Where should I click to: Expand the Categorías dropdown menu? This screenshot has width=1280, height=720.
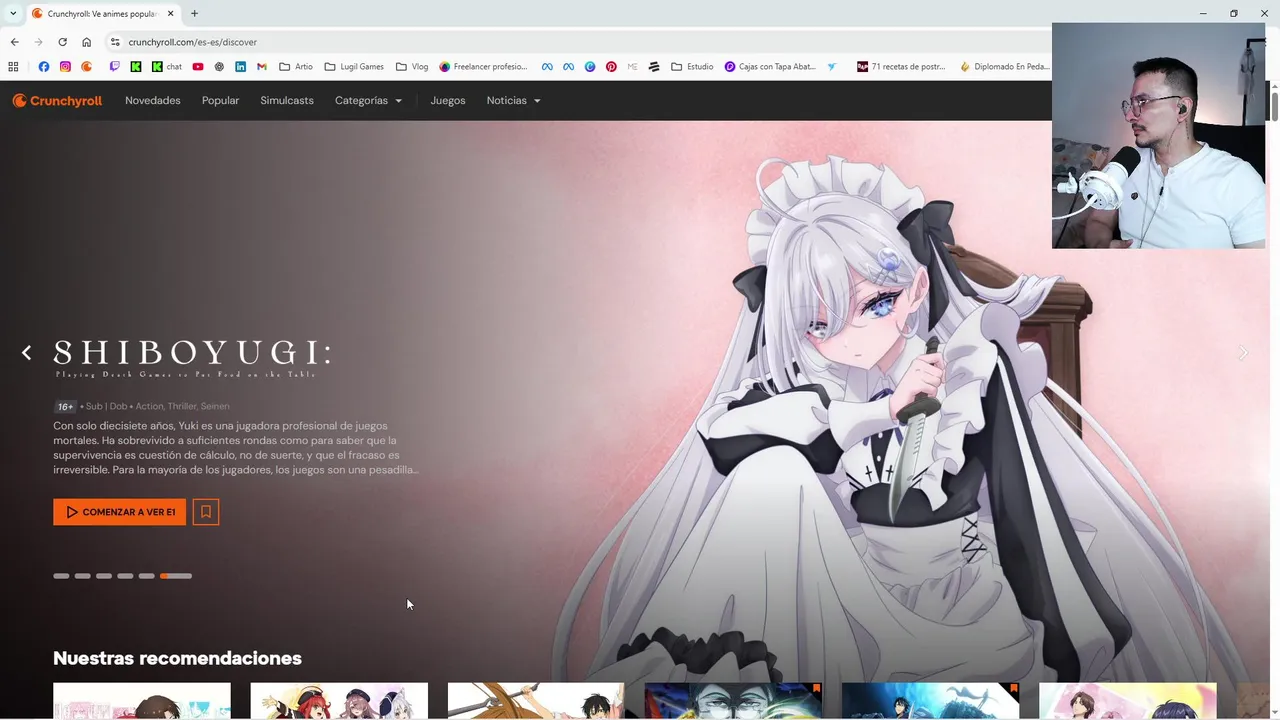368,101
